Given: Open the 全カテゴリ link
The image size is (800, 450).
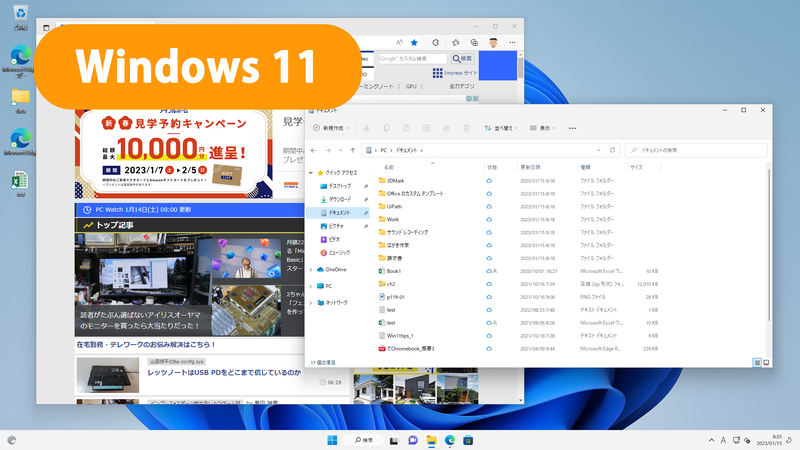Looking at the screenshot, I should [462, 87].
